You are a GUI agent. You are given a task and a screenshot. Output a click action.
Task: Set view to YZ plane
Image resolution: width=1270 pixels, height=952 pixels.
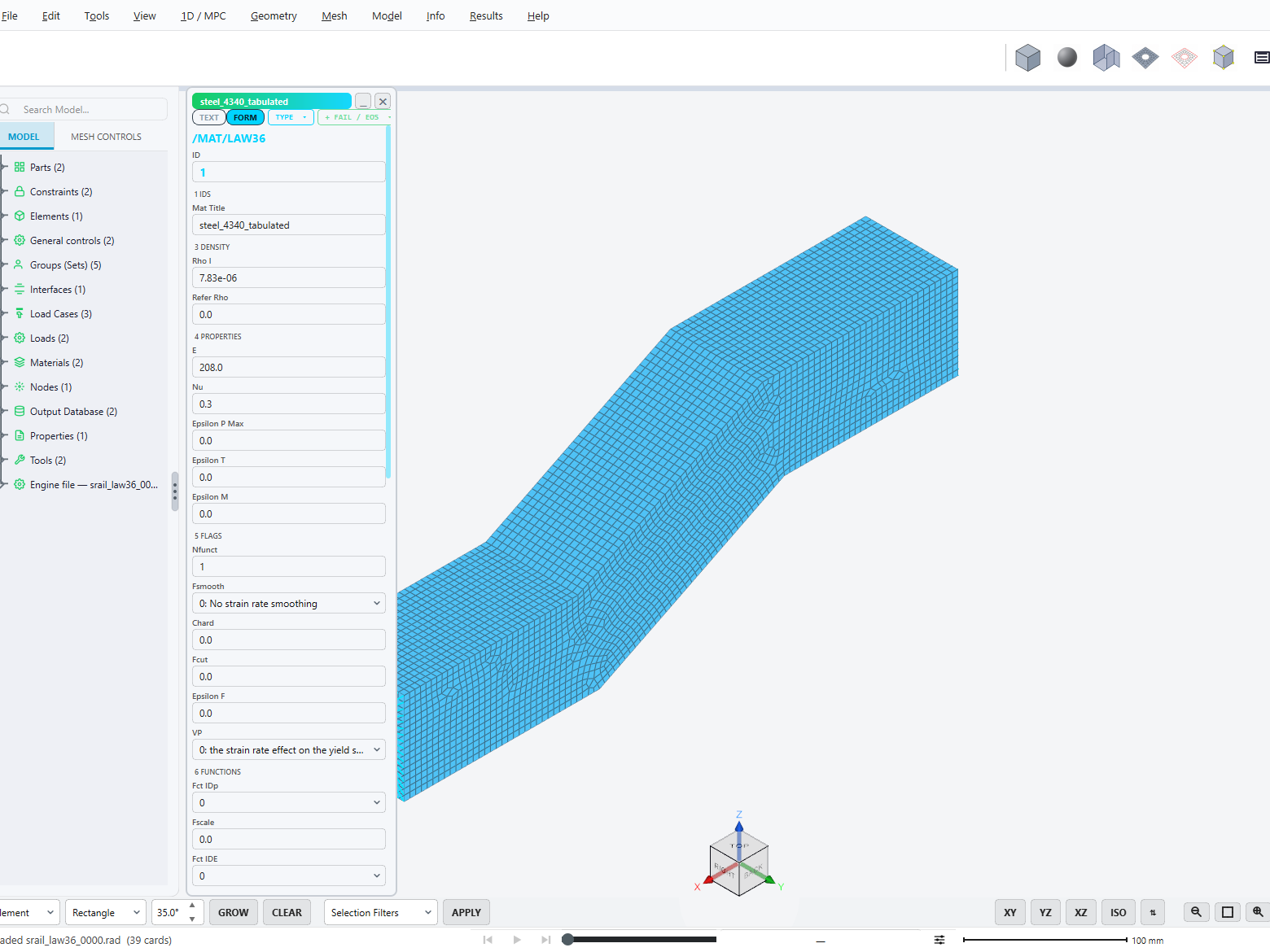(x=1045, y=912)
